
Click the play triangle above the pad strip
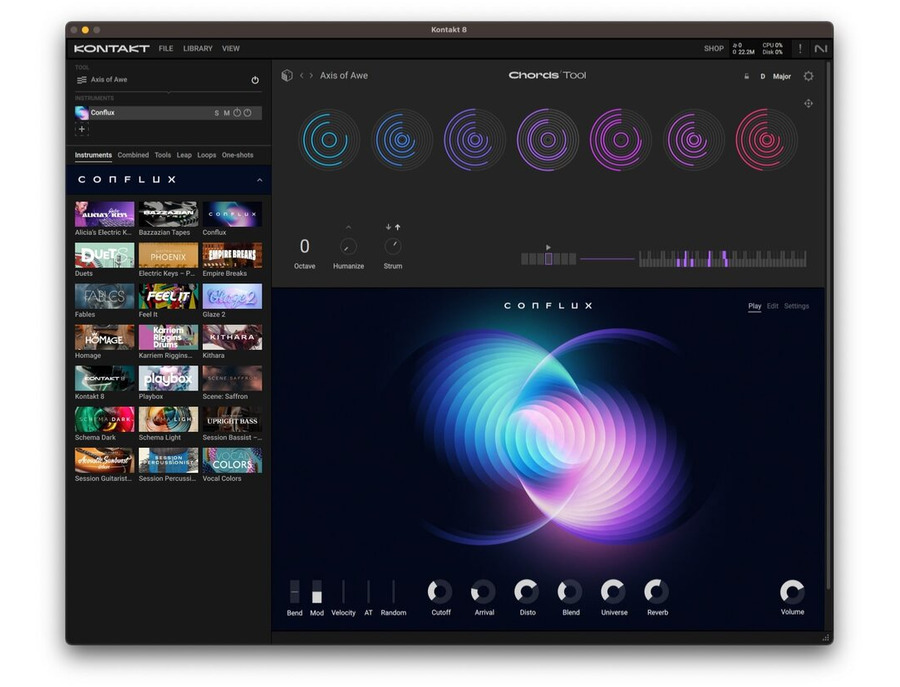tap(548, 247)
